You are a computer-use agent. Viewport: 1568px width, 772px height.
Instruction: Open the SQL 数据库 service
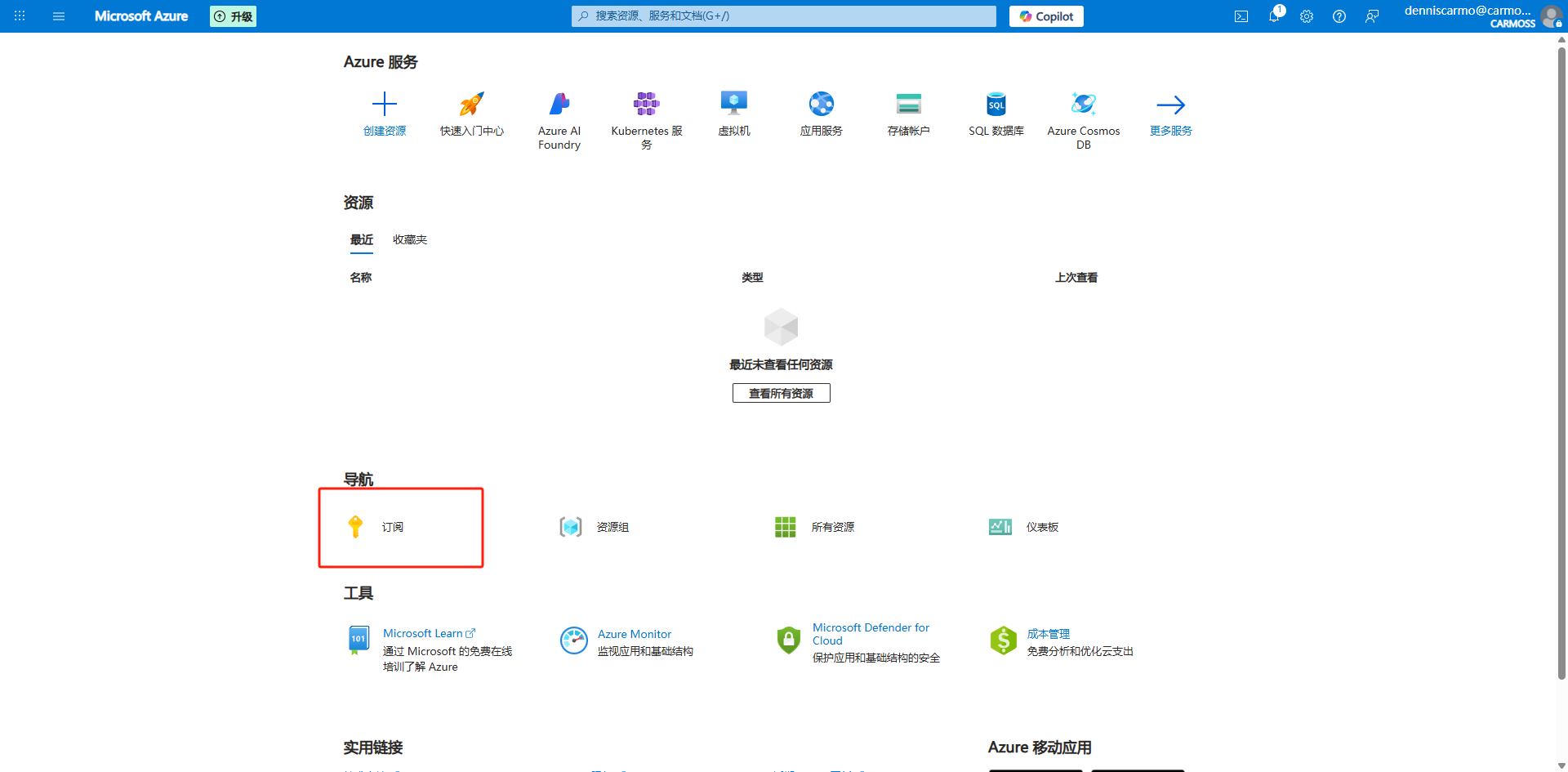[996, 105]
